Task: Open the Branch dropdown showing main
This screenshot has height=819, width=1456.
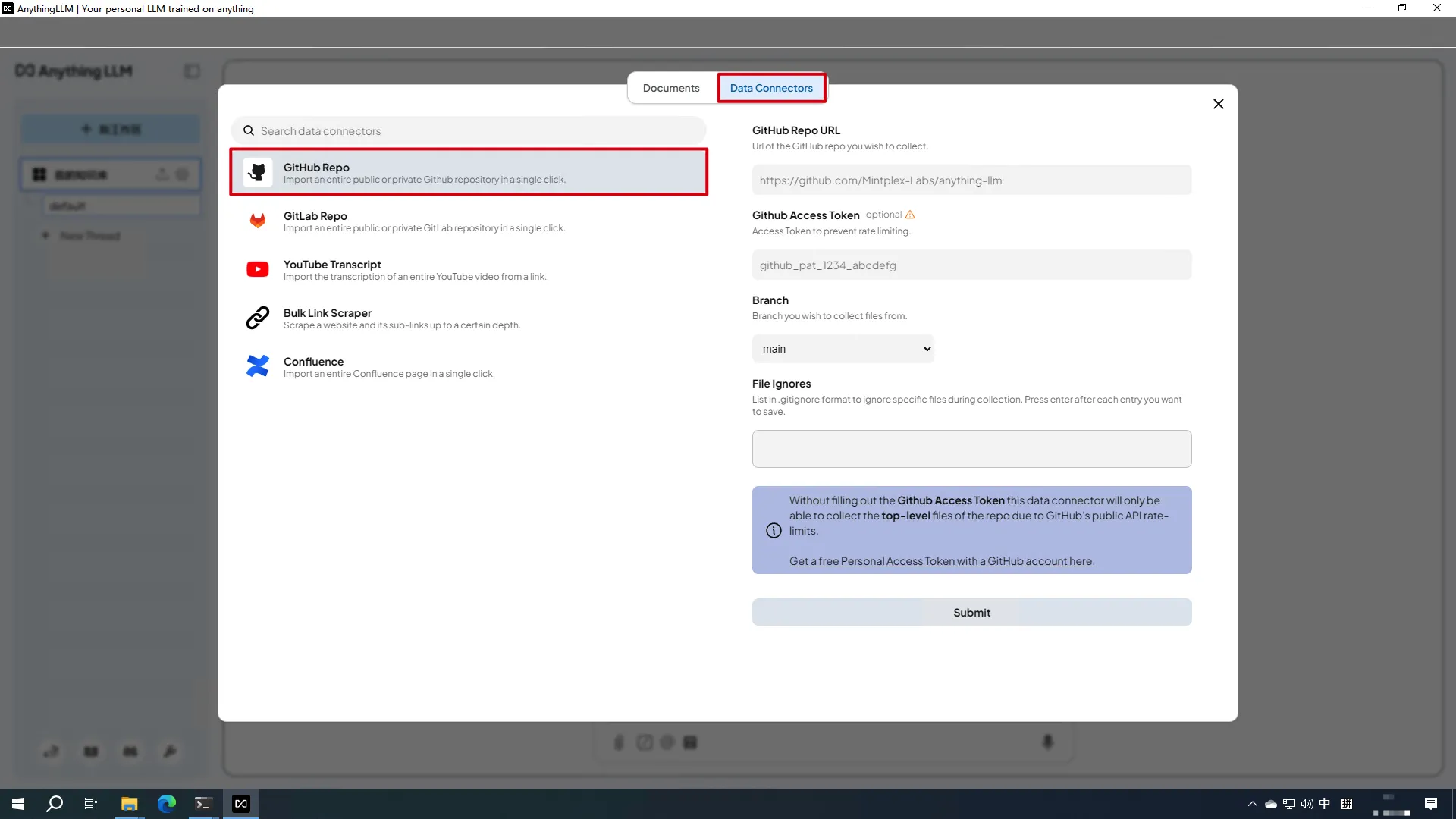Action: (843, 349)
